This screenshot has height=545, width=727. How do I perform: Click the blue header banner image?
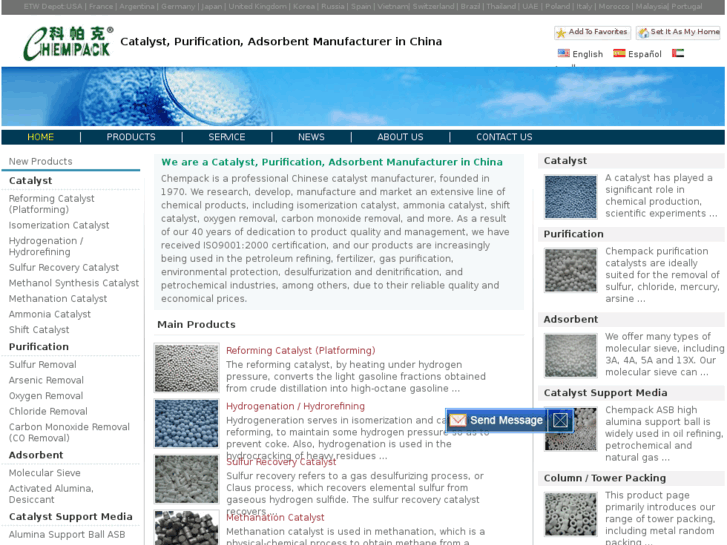pos(363,96)
